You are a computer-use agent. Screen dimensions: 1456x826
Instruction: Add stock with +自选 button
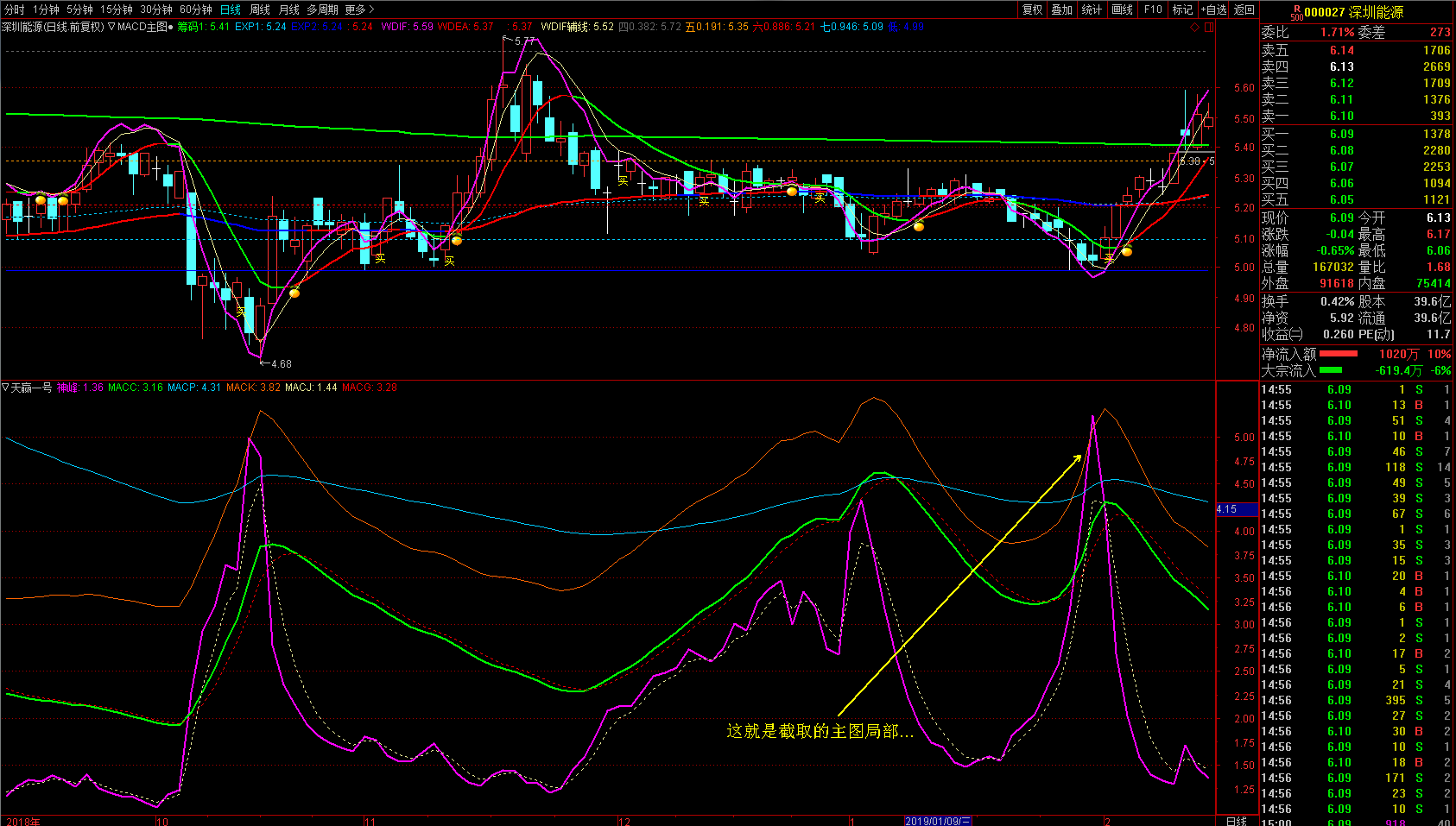[1213, 9]
